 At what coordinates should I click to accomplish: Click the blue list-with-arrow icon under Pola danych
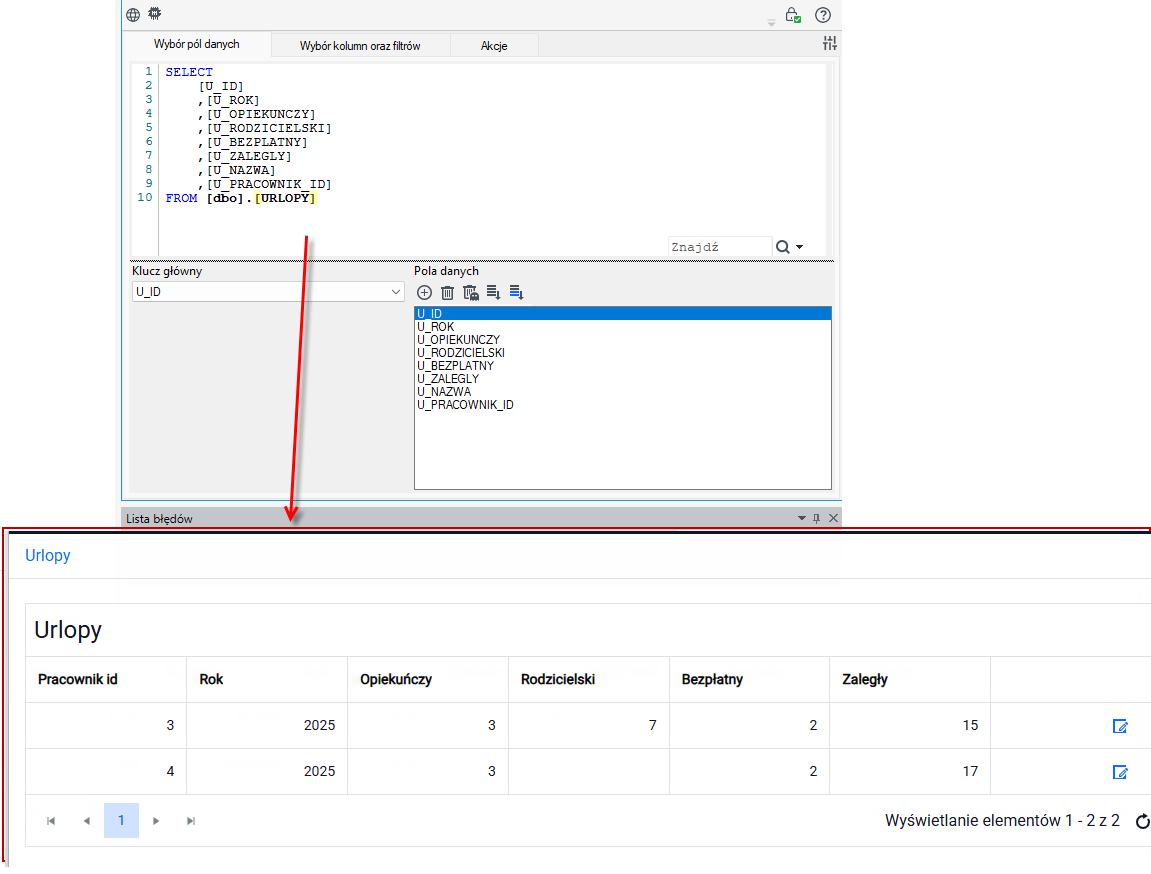pos(516,293)
